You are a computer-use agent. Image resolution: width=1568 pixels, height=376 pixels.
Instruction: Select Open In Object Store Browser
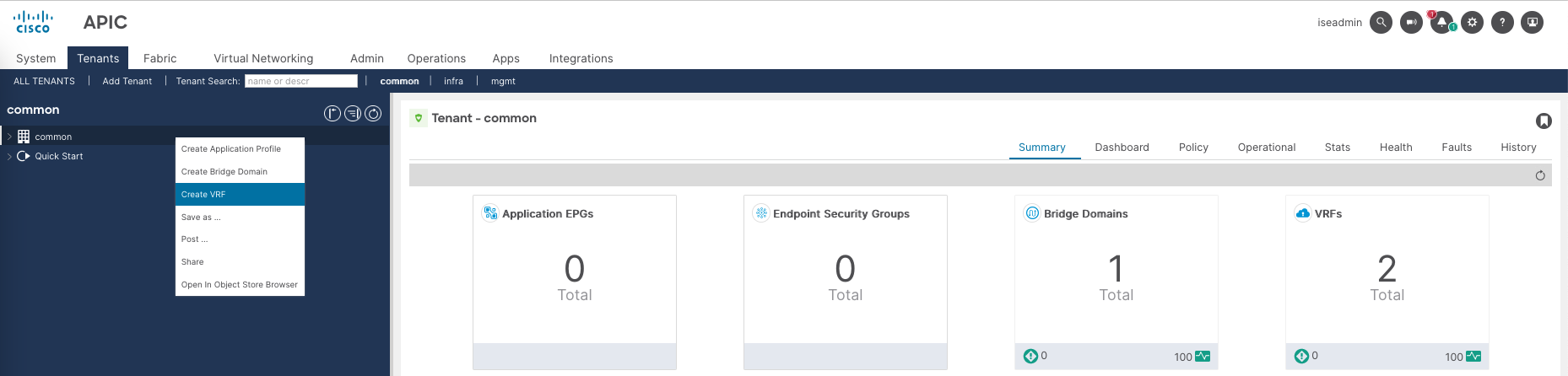(x=240, y=285)
